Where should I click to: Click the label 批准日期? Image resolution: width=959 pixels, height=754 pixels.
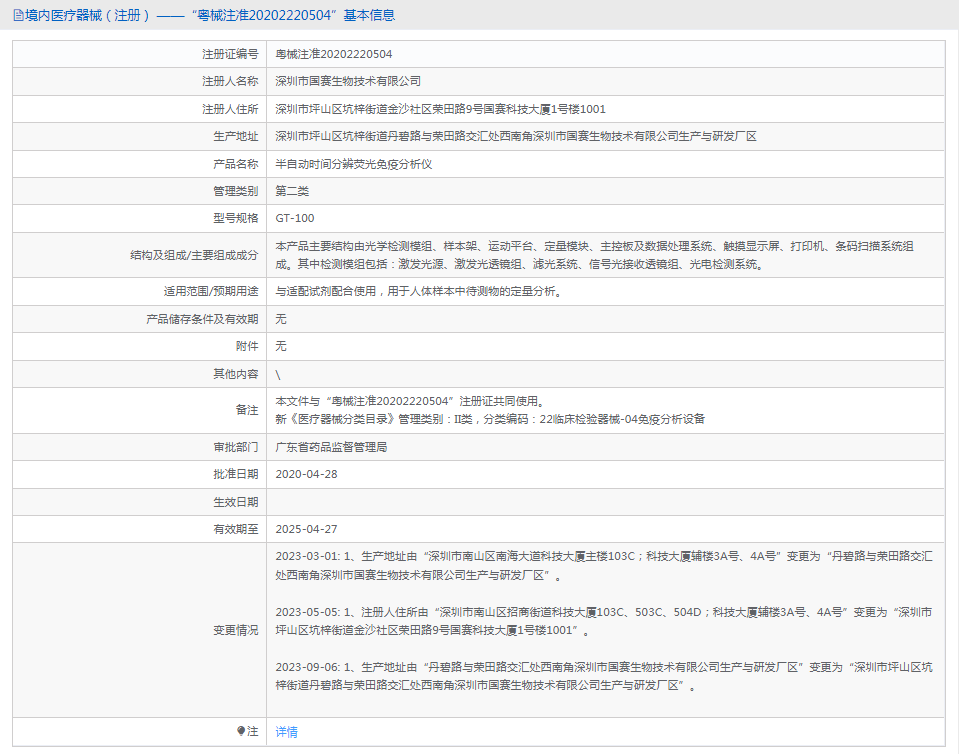coord(236,475)
